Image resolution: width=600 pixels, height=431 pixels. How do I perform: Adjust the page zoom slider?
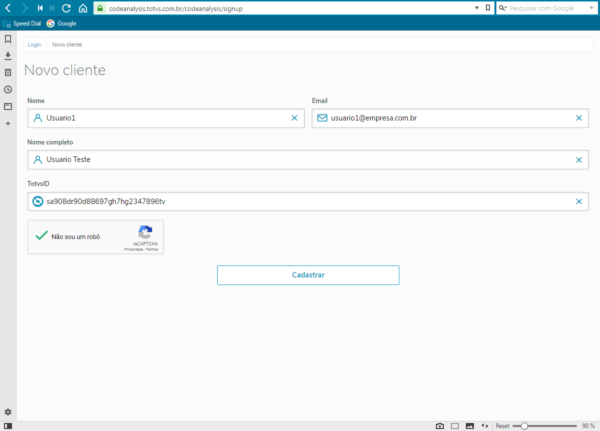(x=525, y=425)
